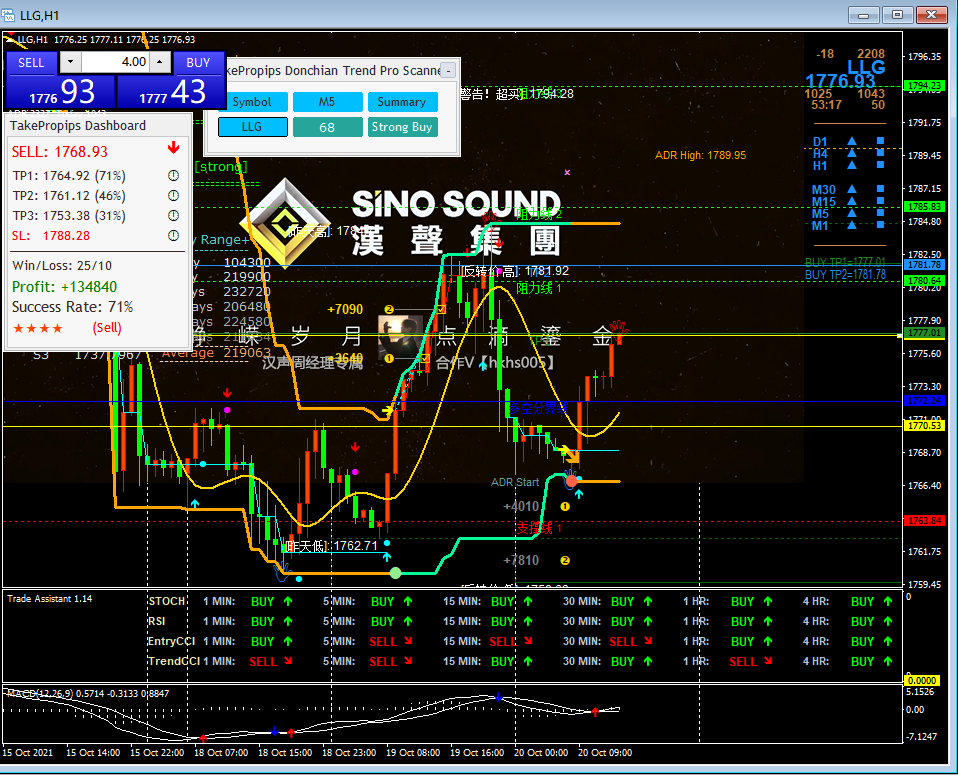Maximize the LLG,H1 chart window
The width and height of the screenshot is (958, 775).
pyautogui.click(x=897, y=15)
